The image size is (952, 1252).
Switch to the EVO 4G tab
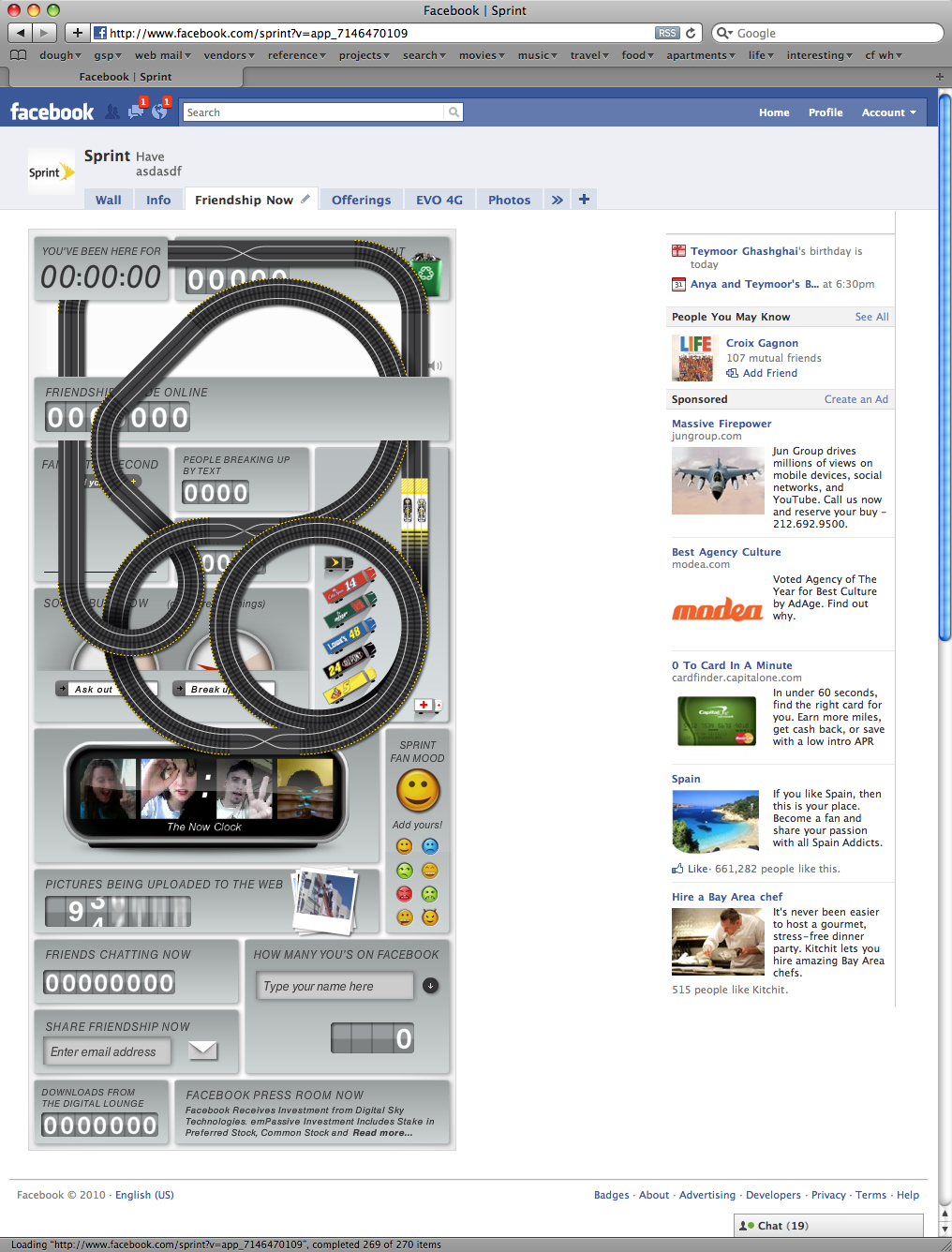click(439, 200)
